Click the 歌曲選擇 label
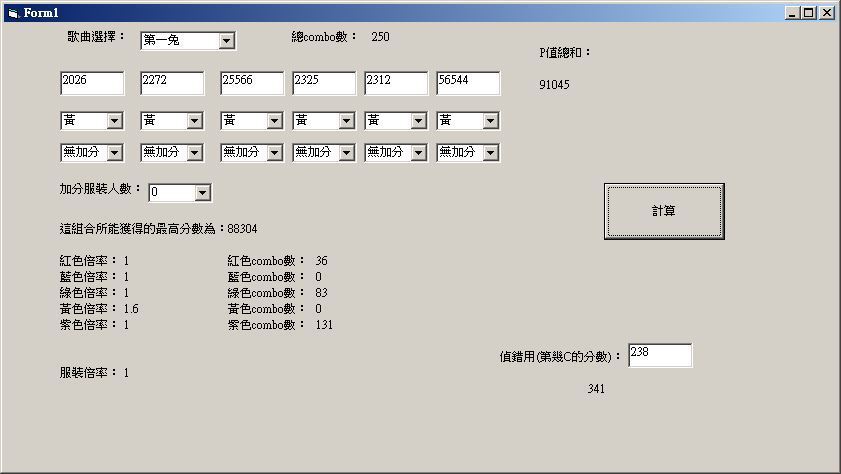 coord(96,36)
